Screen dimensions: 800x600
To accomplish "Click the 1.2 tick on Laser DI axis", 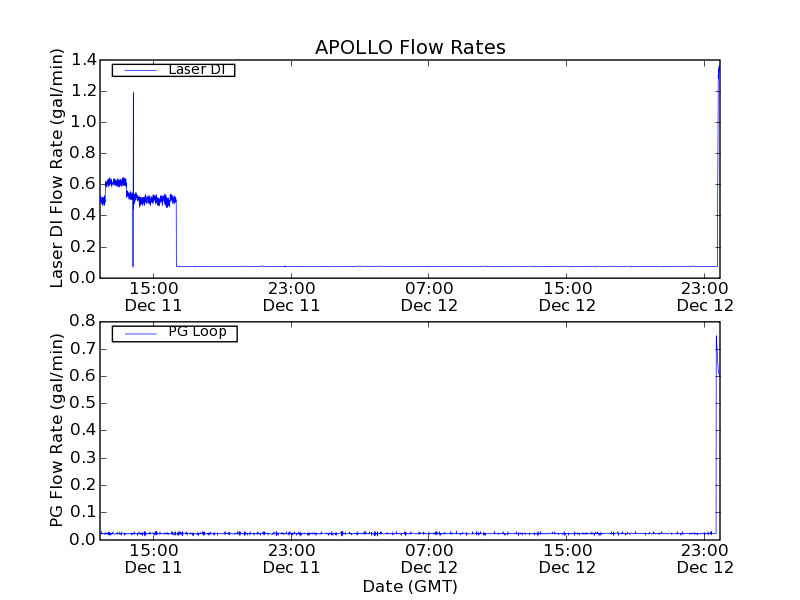I will (83, 91).
